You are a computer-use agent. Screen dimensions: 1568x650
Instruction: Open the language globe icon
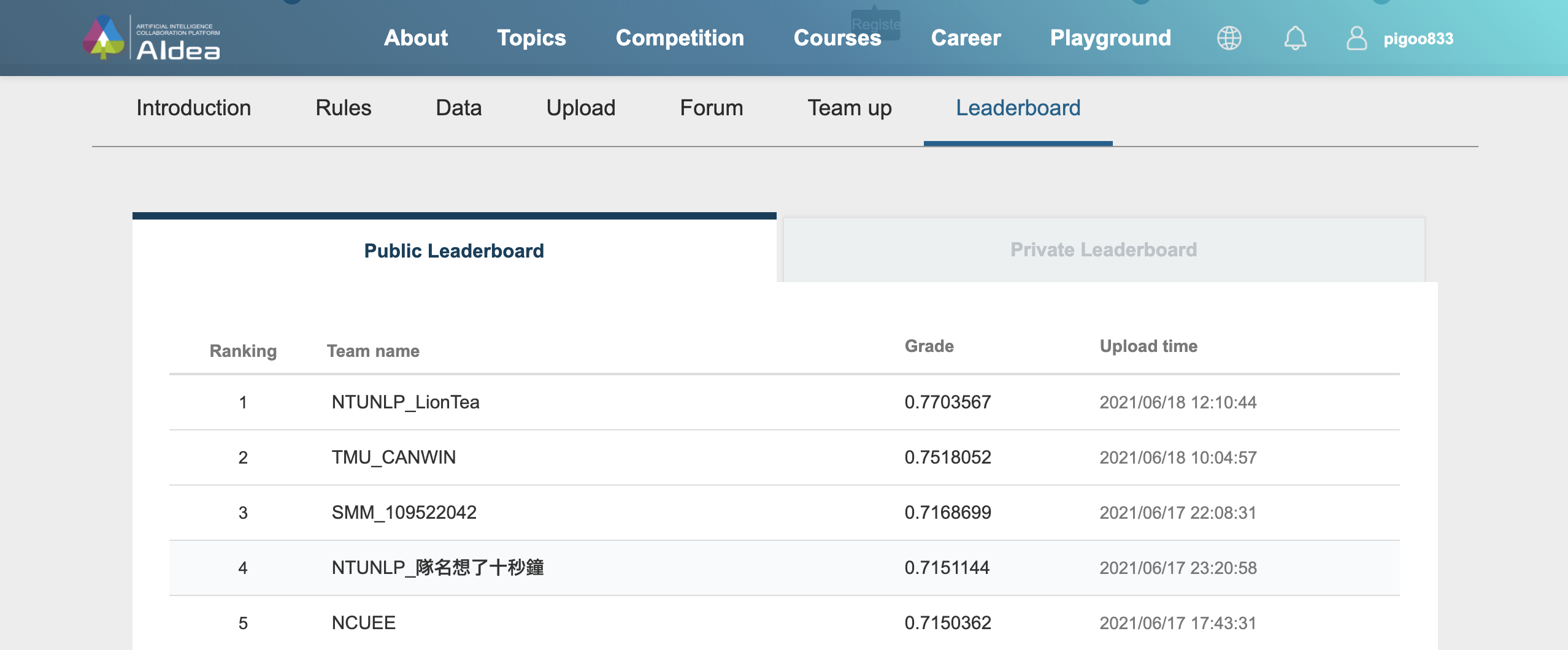(x=1229, y=38)
